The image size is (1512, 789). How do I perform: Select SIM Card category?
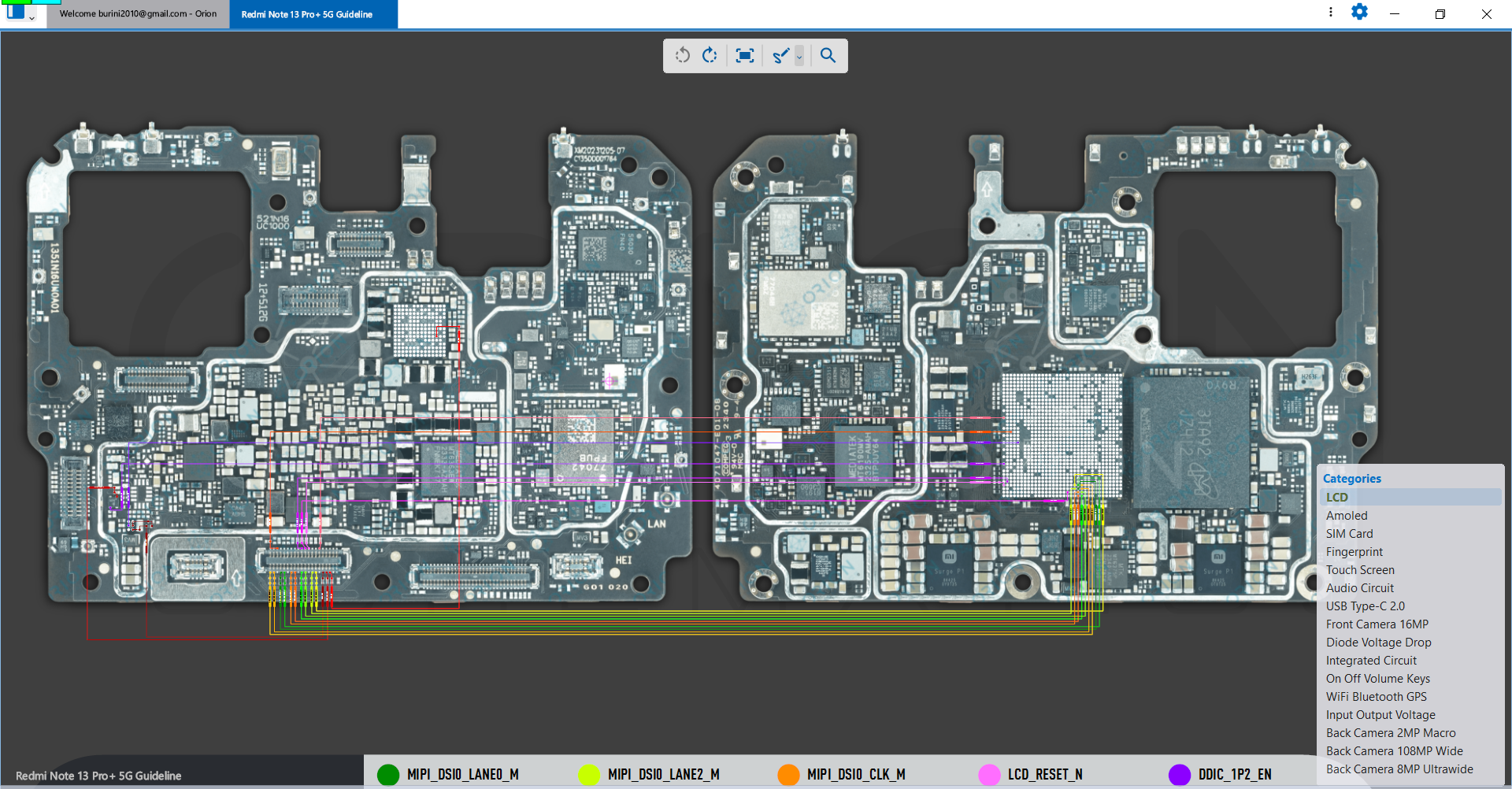coord(1410,533)
